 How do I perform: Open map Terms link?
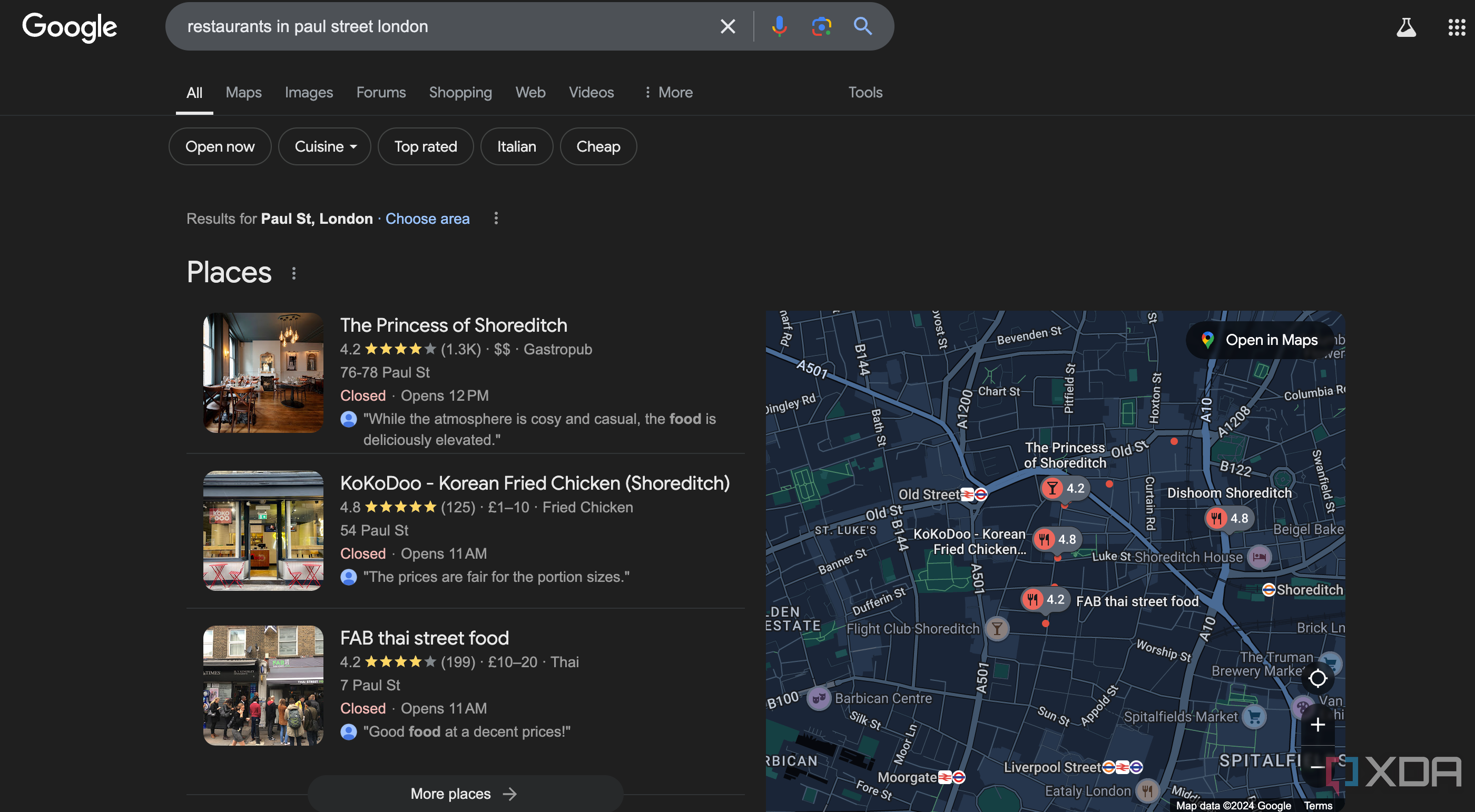pyautogui.click(x=1317, y=806)
